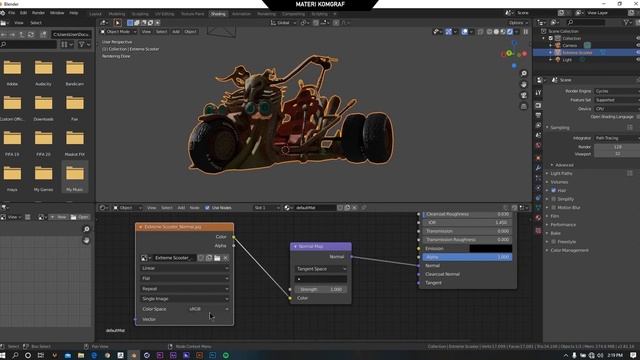Open the Flat projection dropdown in texture node
640x360 pixels.
[x=184, y=278]
